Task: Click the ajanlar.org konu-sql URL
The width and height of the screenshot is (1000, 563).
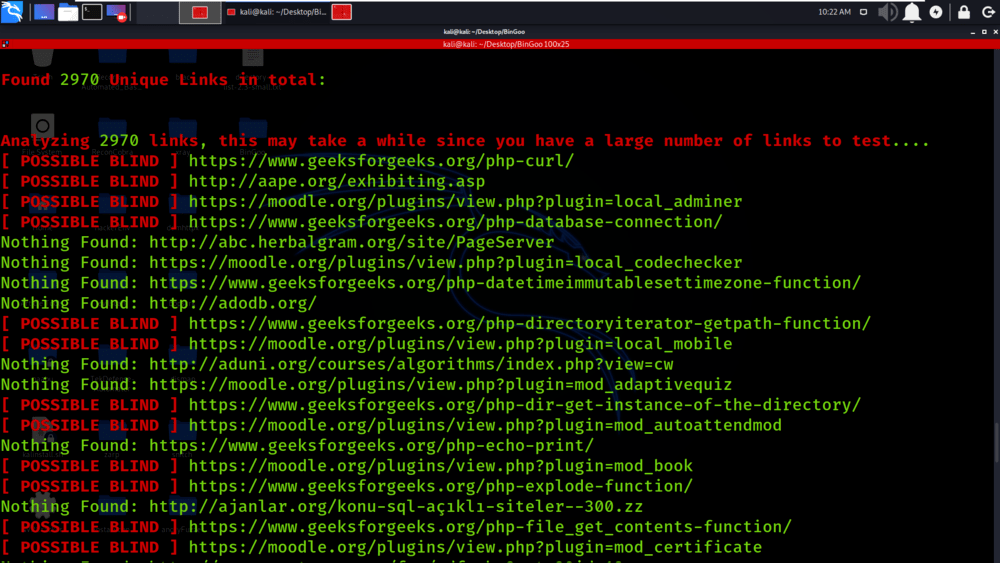Action: pos(395,507)
